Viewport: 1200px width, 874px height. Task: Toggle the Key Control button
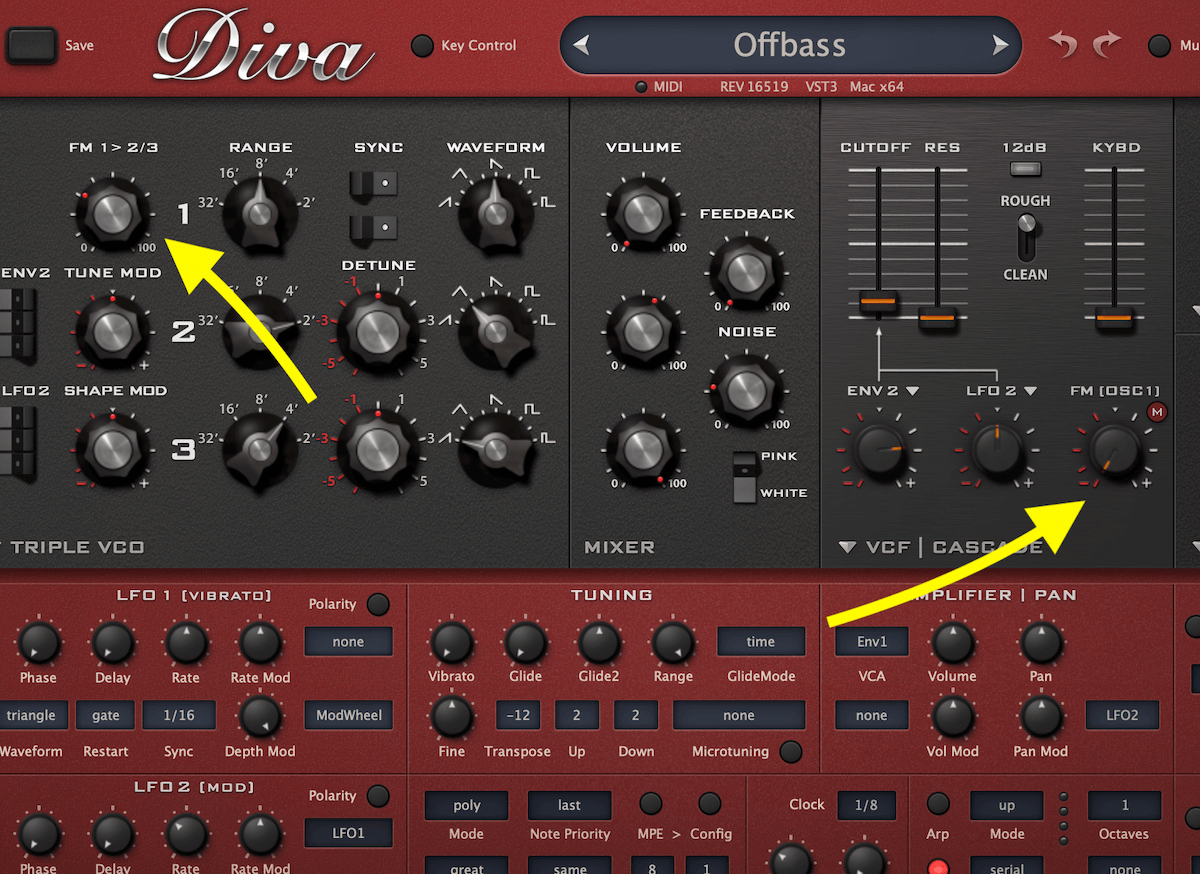(423, 45)
